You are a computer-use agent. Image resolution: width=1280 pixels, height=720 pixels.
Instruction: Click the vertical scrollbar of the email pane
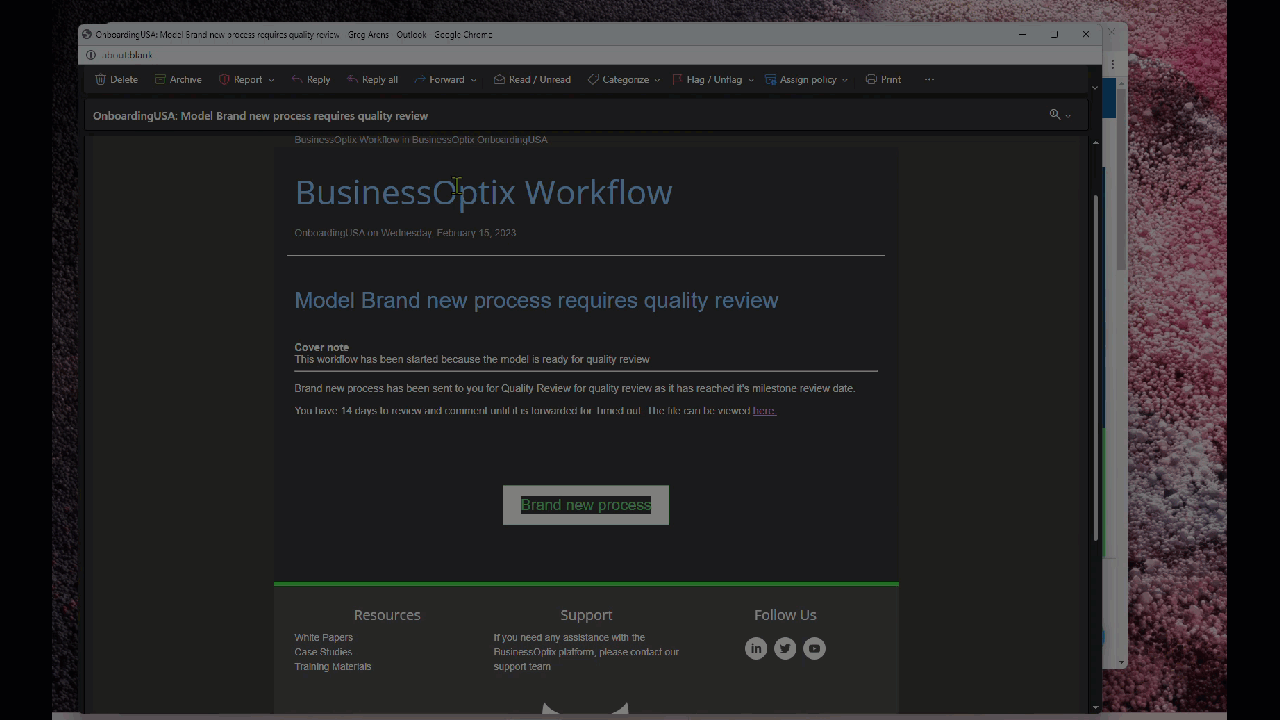(1095, 350)
